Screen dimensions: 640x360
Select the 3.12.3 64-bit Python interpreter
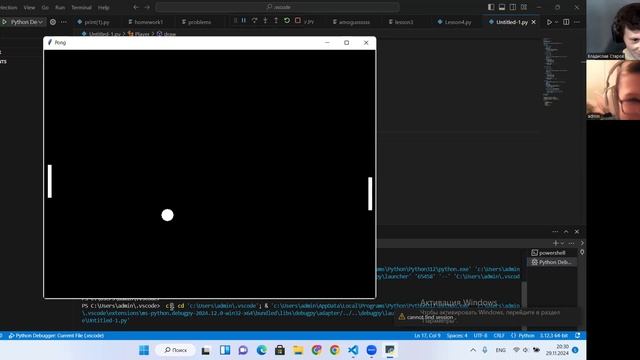tap(554, 336)
